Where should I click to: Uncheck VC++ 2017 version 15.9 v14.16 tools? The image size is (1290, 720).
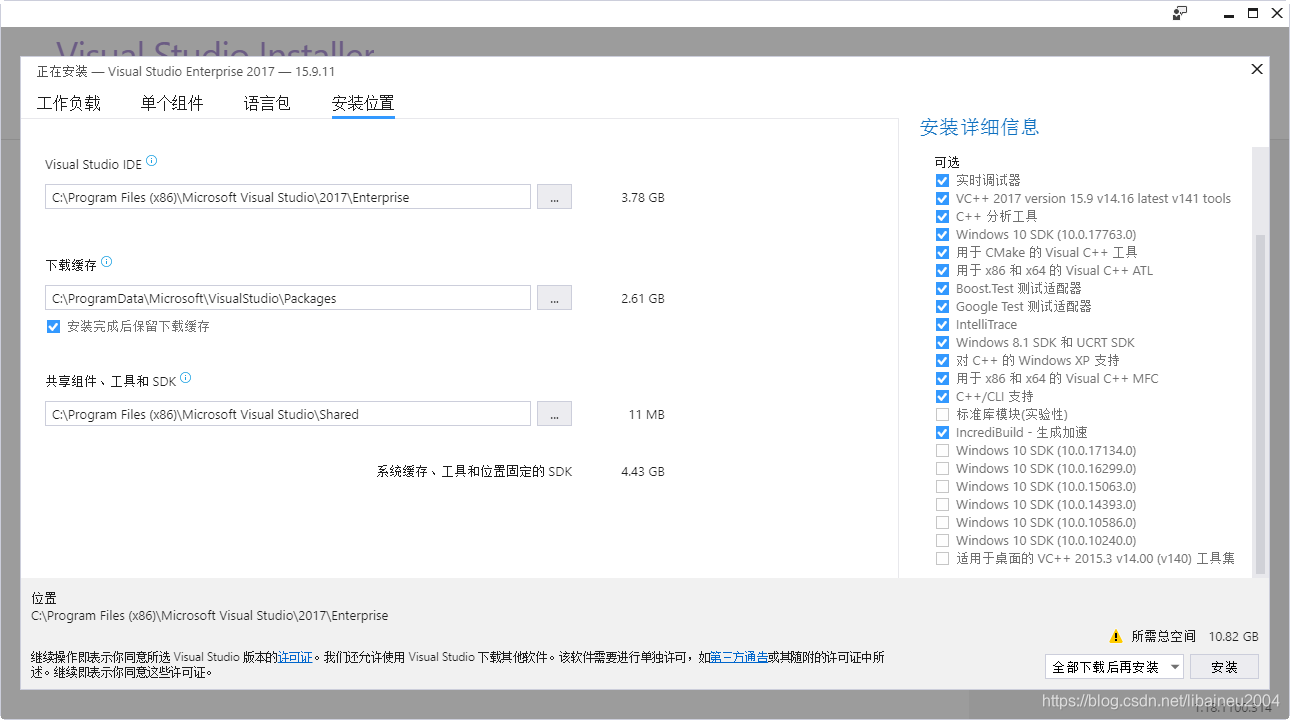(942, 198)
